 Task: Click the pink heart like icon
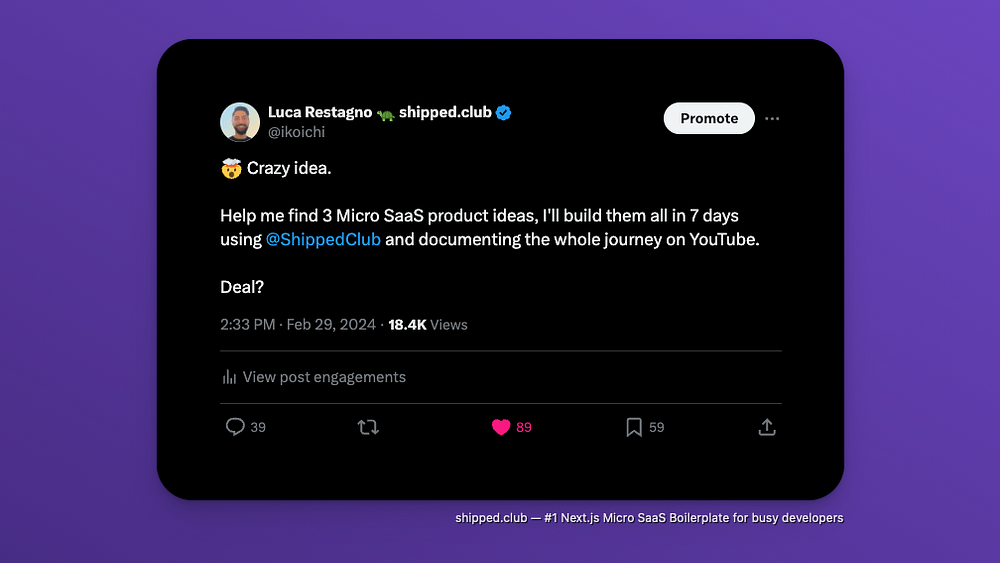(x=501, y=427)
